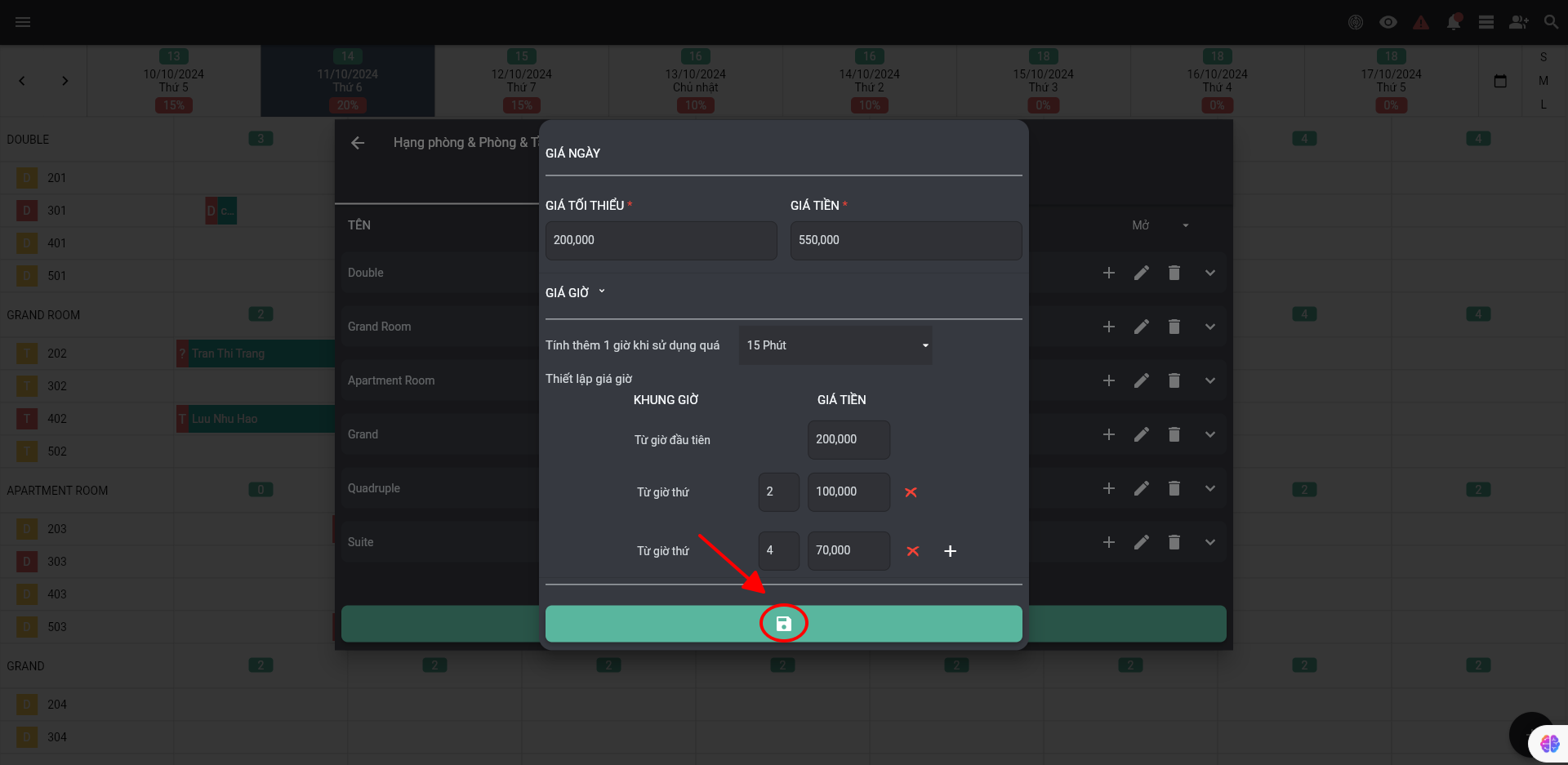Edit the hourly price field 100,000
This screenshot has width=1568, height=765.
(849, 492)
